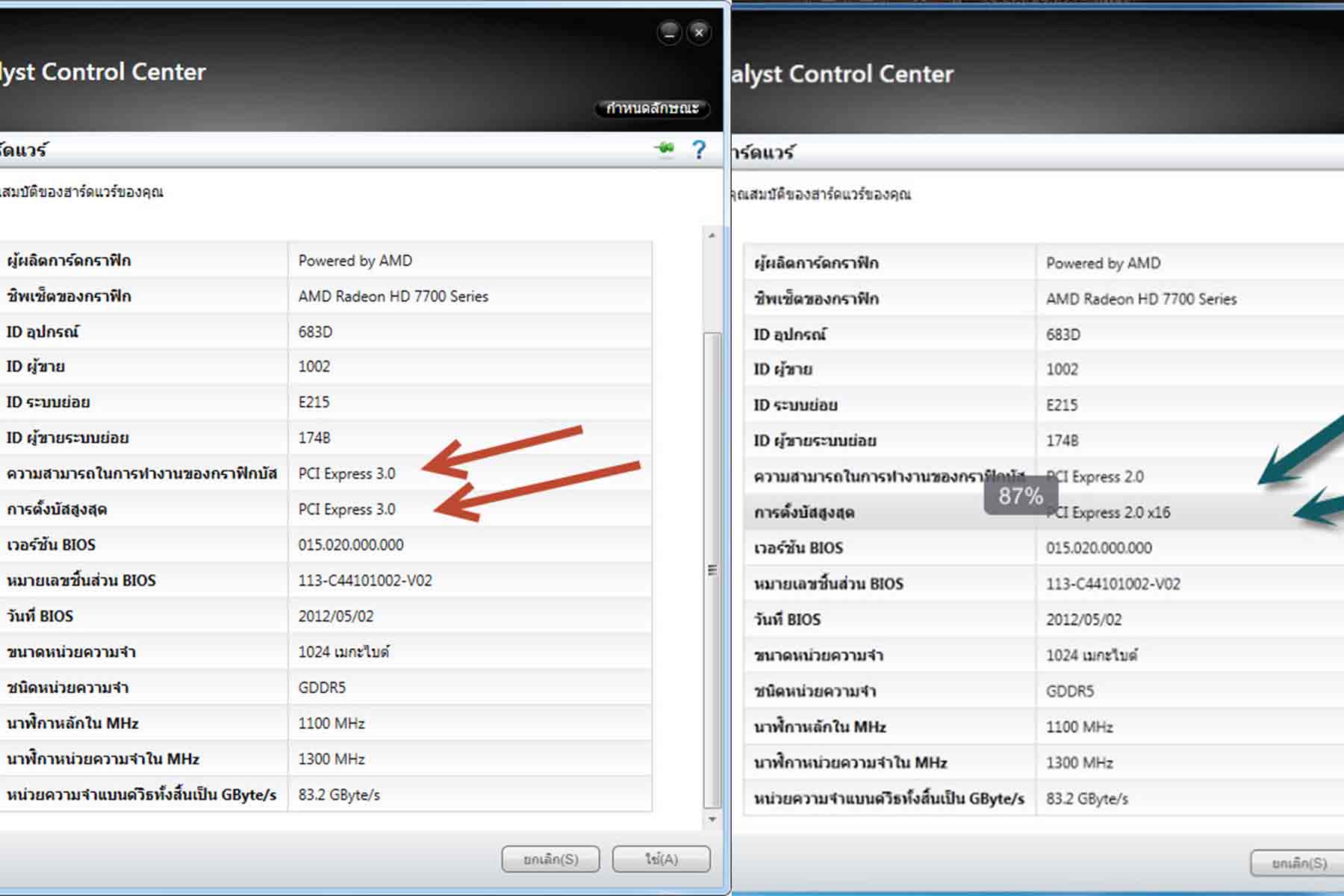Select device ID value '683D' in left window
This screenshot has width=1344, height=896.
coord(315,332)
